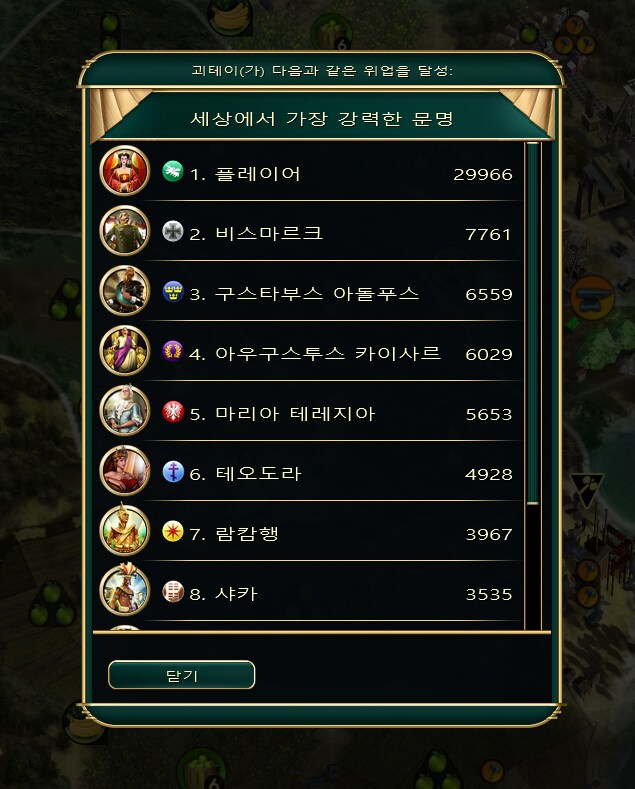The width and height of the screenshot is (635, 789).
Task: Click the Austrian eagle civilization icon
Action: pos(173,412)
